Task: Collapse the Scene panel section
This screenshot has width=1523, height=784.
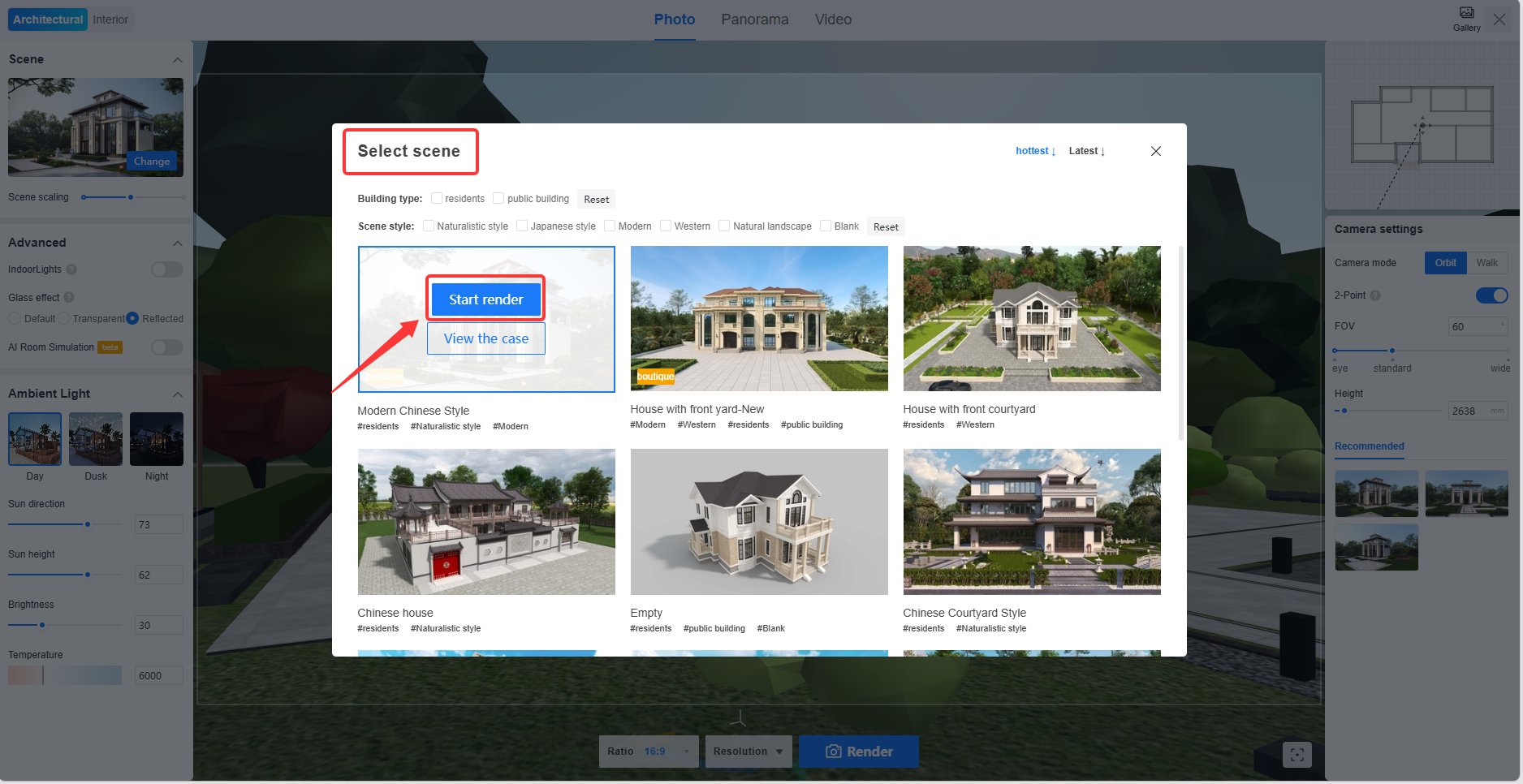Action: tap(177, 60)
